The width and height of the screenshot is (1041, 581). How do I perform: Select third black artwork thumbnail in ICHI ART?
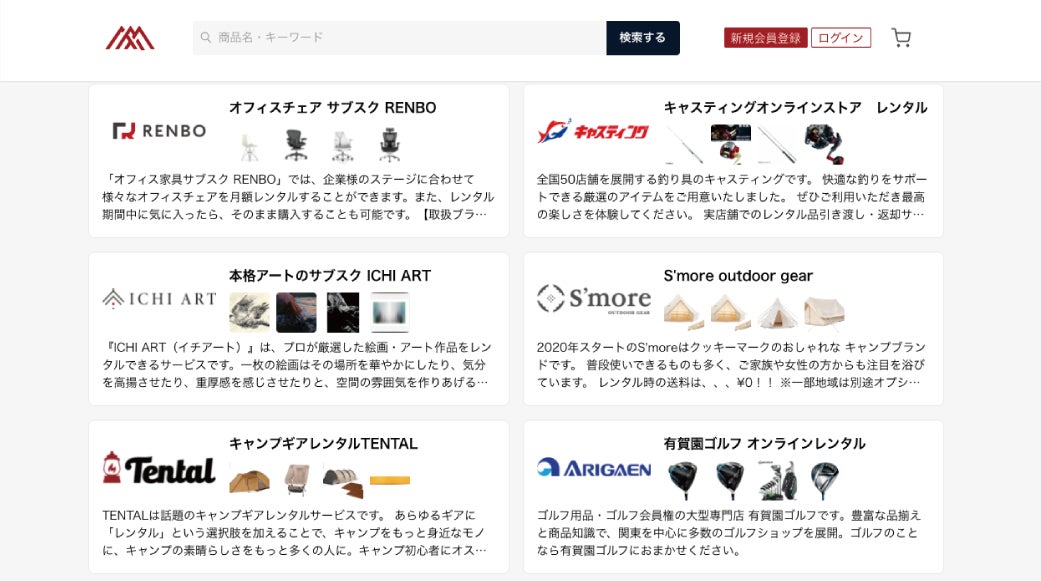pyautogui.click(x=343, y=312)
